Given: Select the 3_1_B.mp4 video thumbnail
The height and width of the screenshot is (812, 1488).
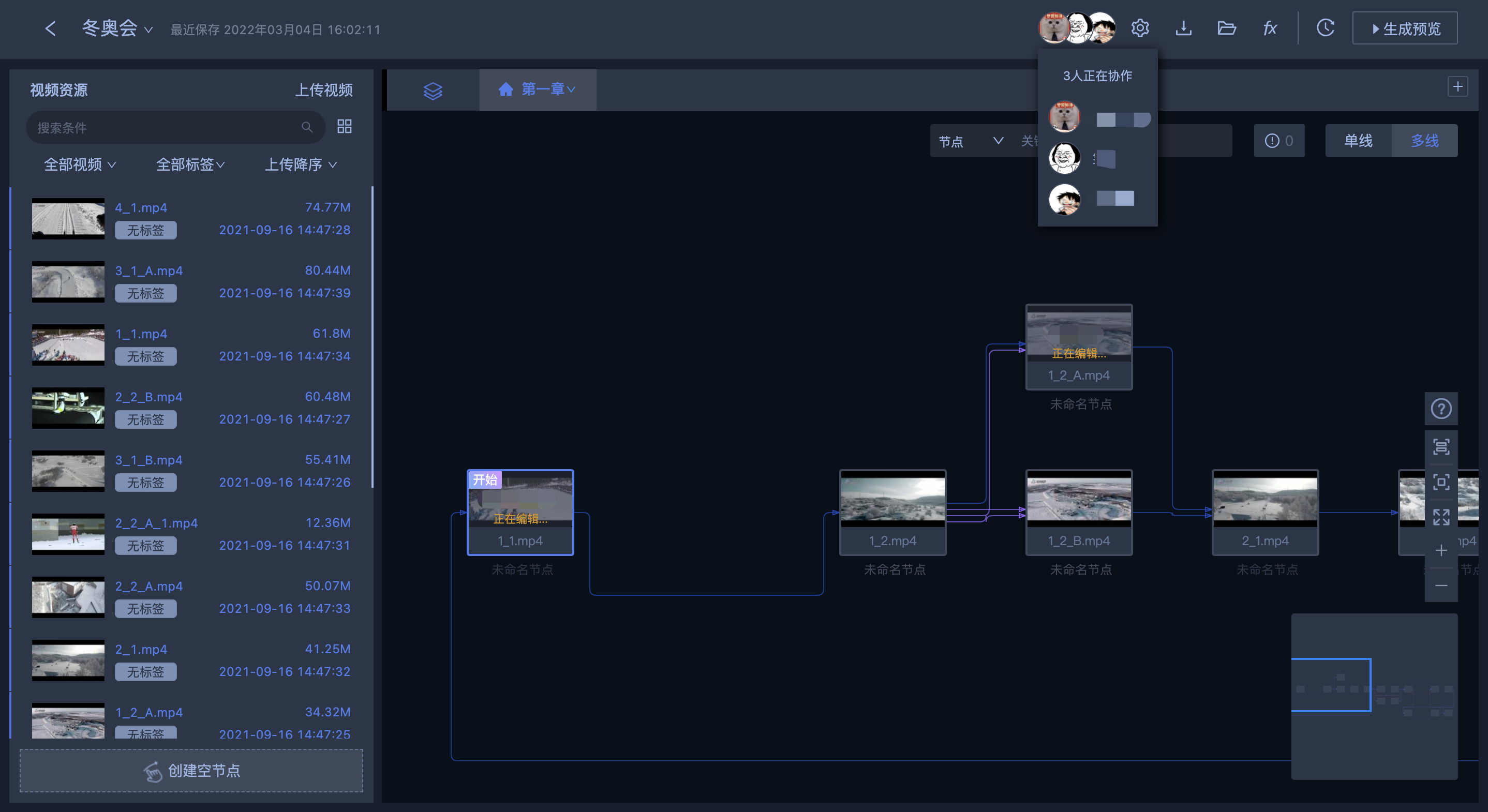Looking at the screenshot, I should (x=68, y=471).
